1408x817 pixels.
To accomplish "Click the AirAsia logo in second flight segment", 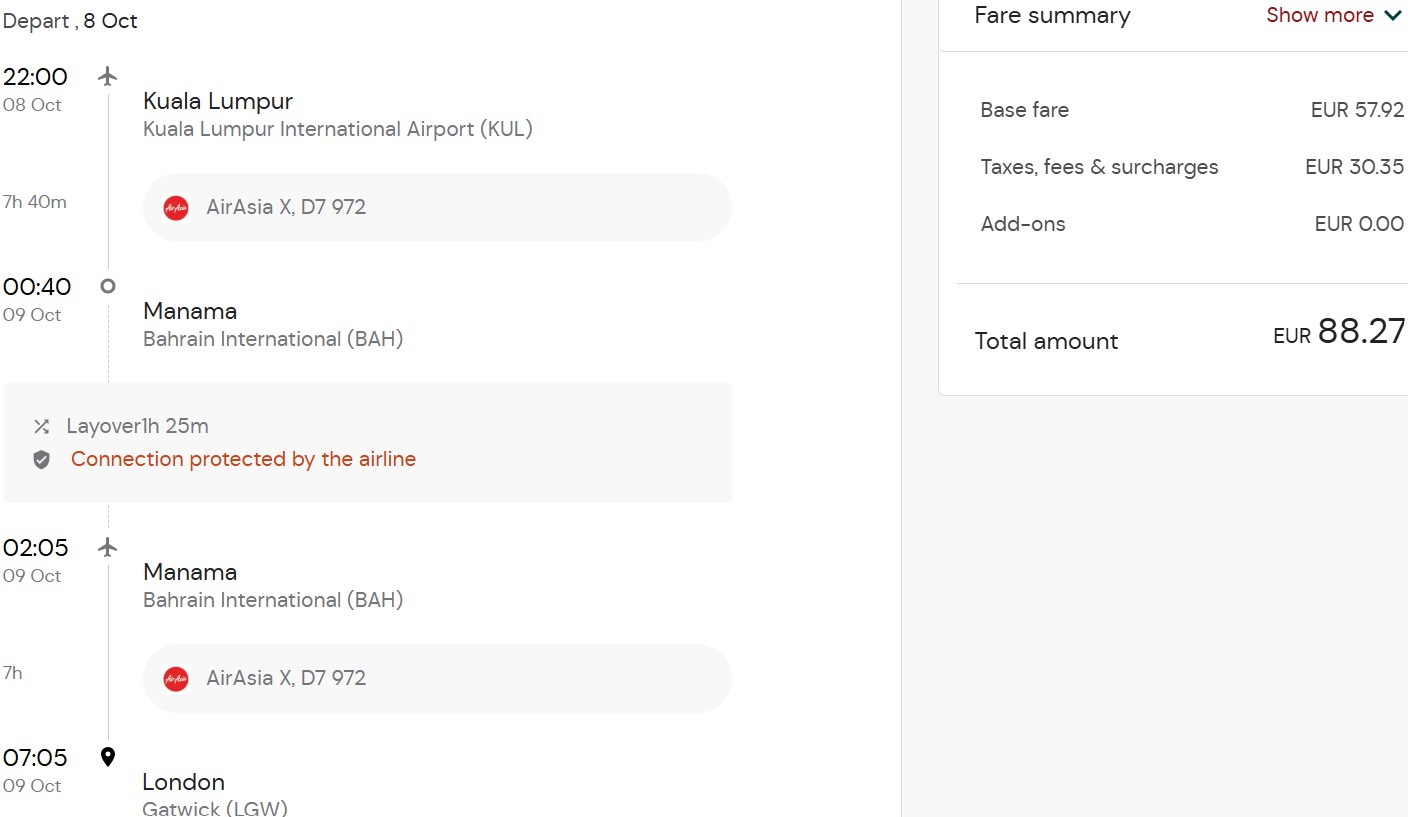I will coord(176,679).
